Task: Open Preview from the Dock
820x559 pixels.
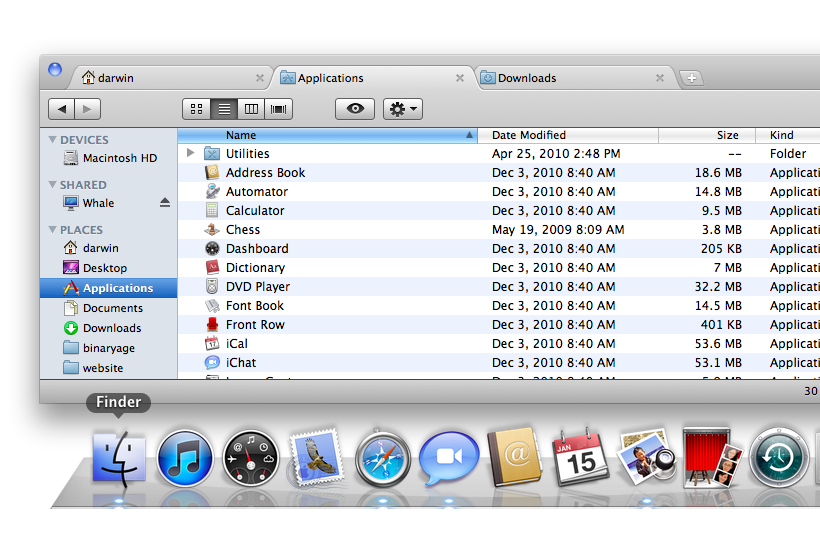Action: tap(647, 457)
